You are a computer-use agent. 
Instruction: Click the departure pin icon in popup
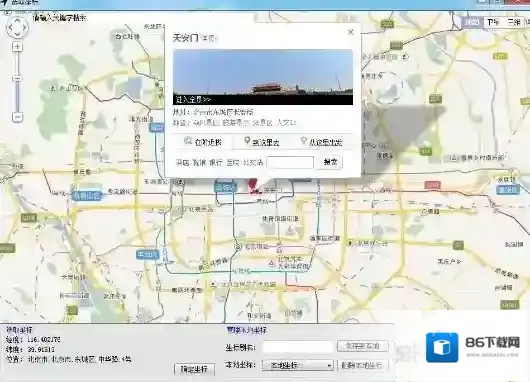tap(304, 141)
